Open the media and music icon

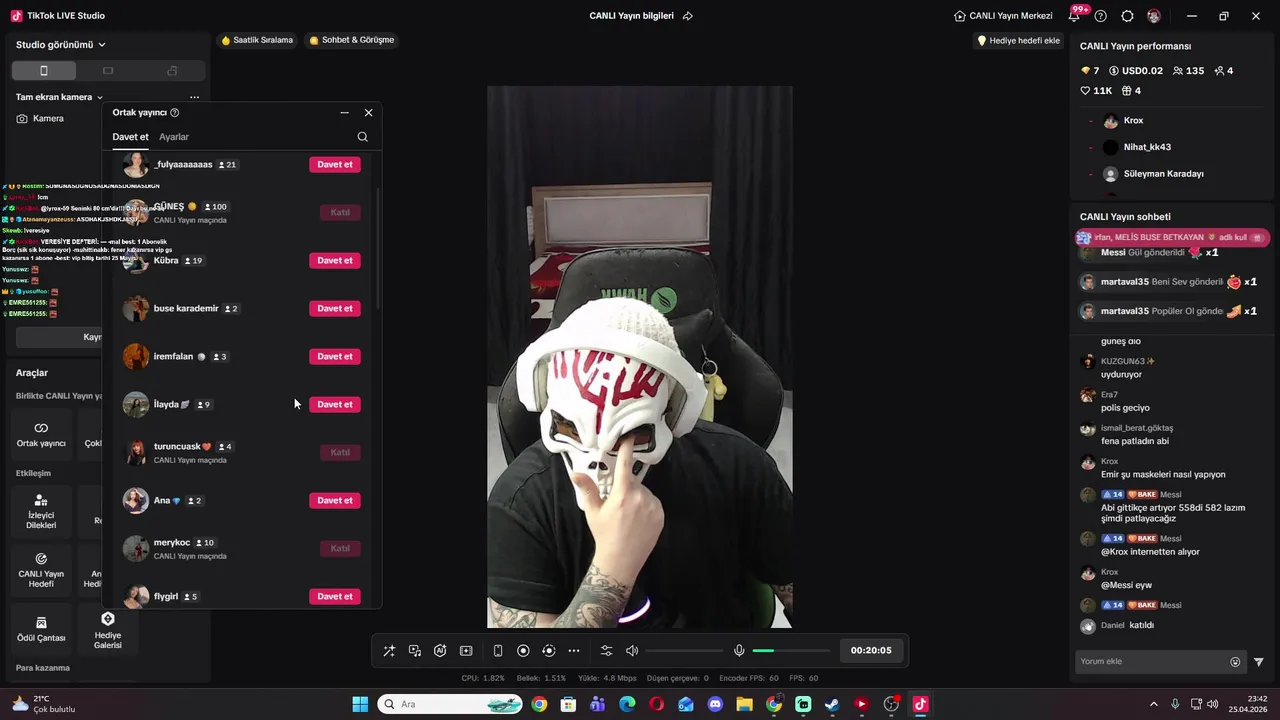click(415, 650)
